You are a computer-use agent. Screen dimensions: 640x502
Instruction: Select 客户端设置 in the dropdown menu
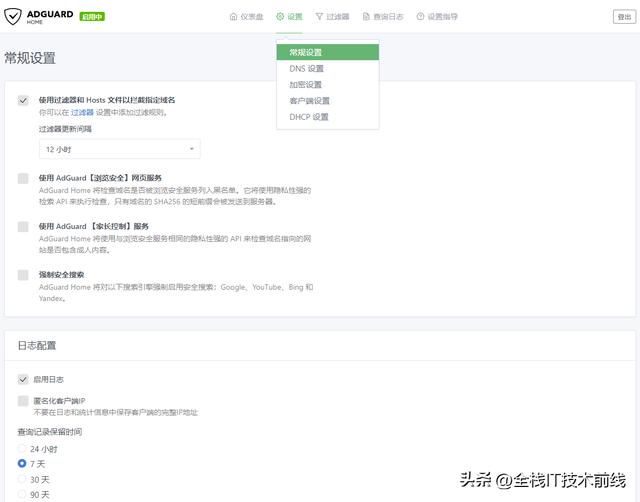click(x=328, y=101)
